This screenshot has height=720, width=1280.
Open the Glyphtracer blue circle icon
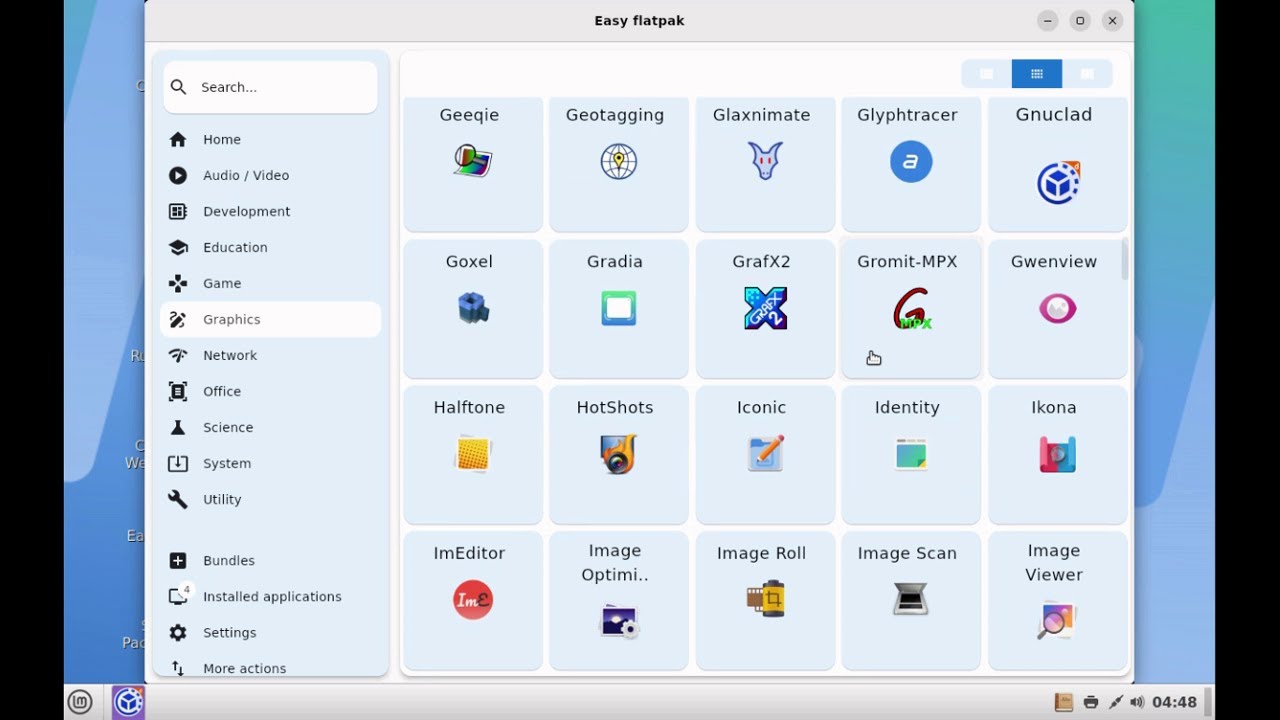coord(911,161)
